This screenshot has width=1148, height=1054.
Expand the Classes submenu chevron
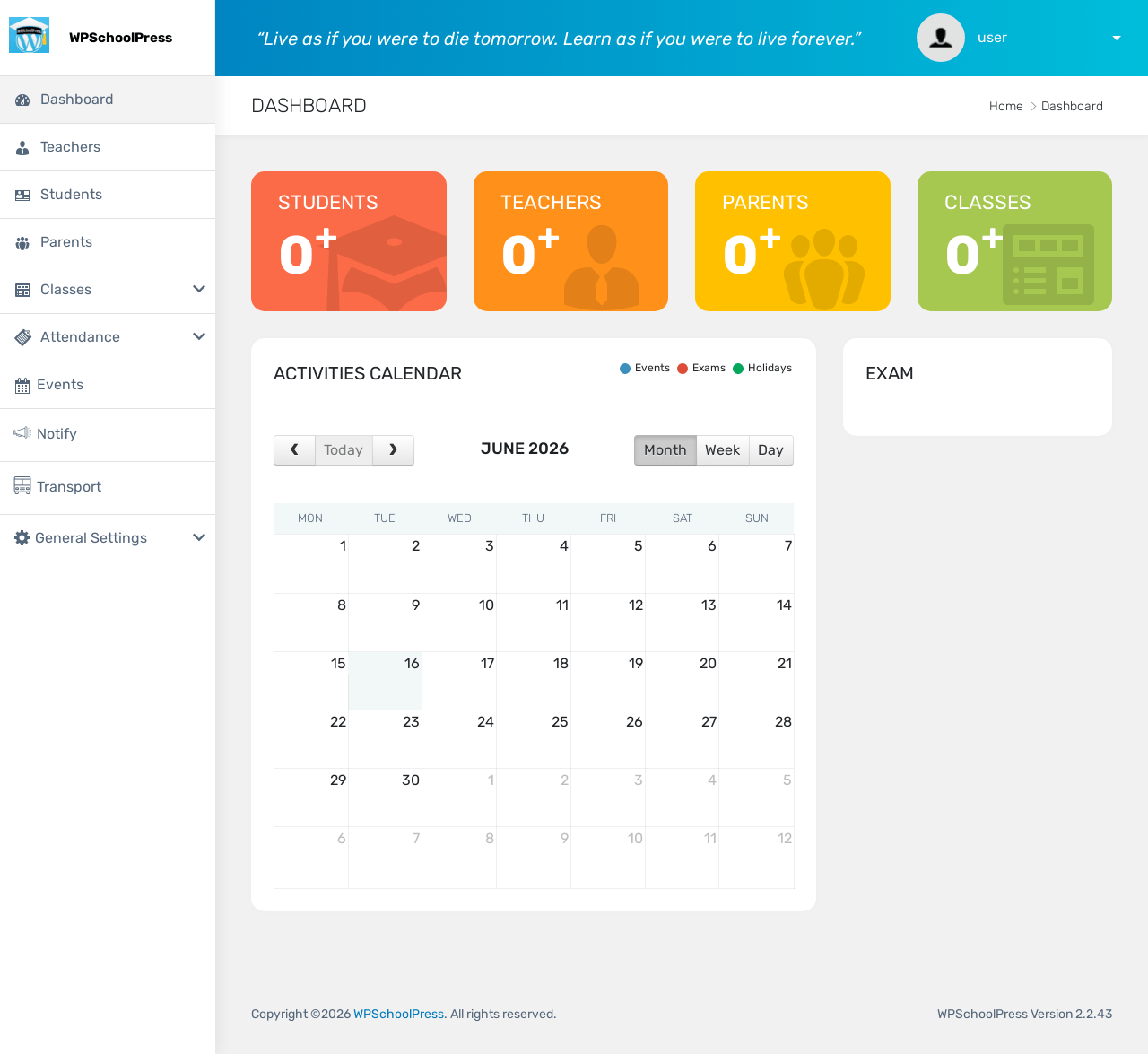[199, 289]
